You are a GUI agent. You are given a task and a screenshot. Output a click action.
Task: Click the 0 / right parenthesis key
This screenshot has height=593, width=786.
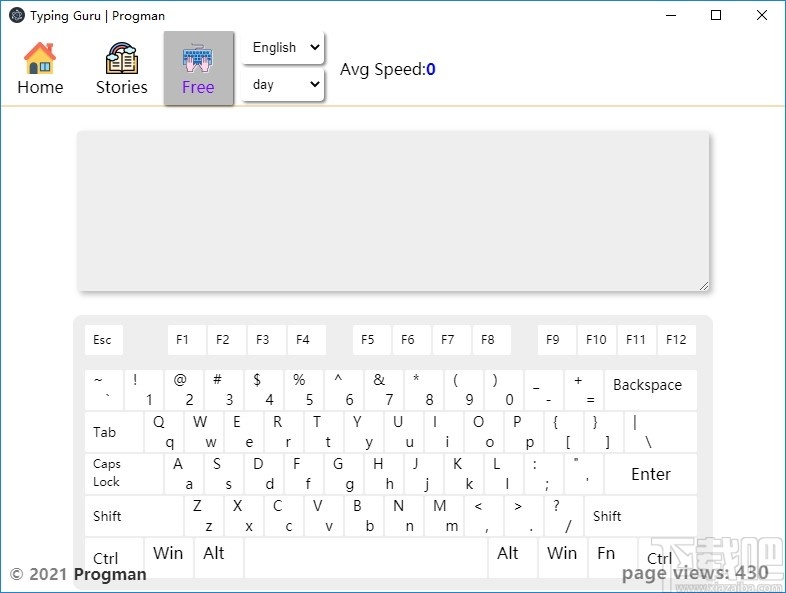(504, 390)
